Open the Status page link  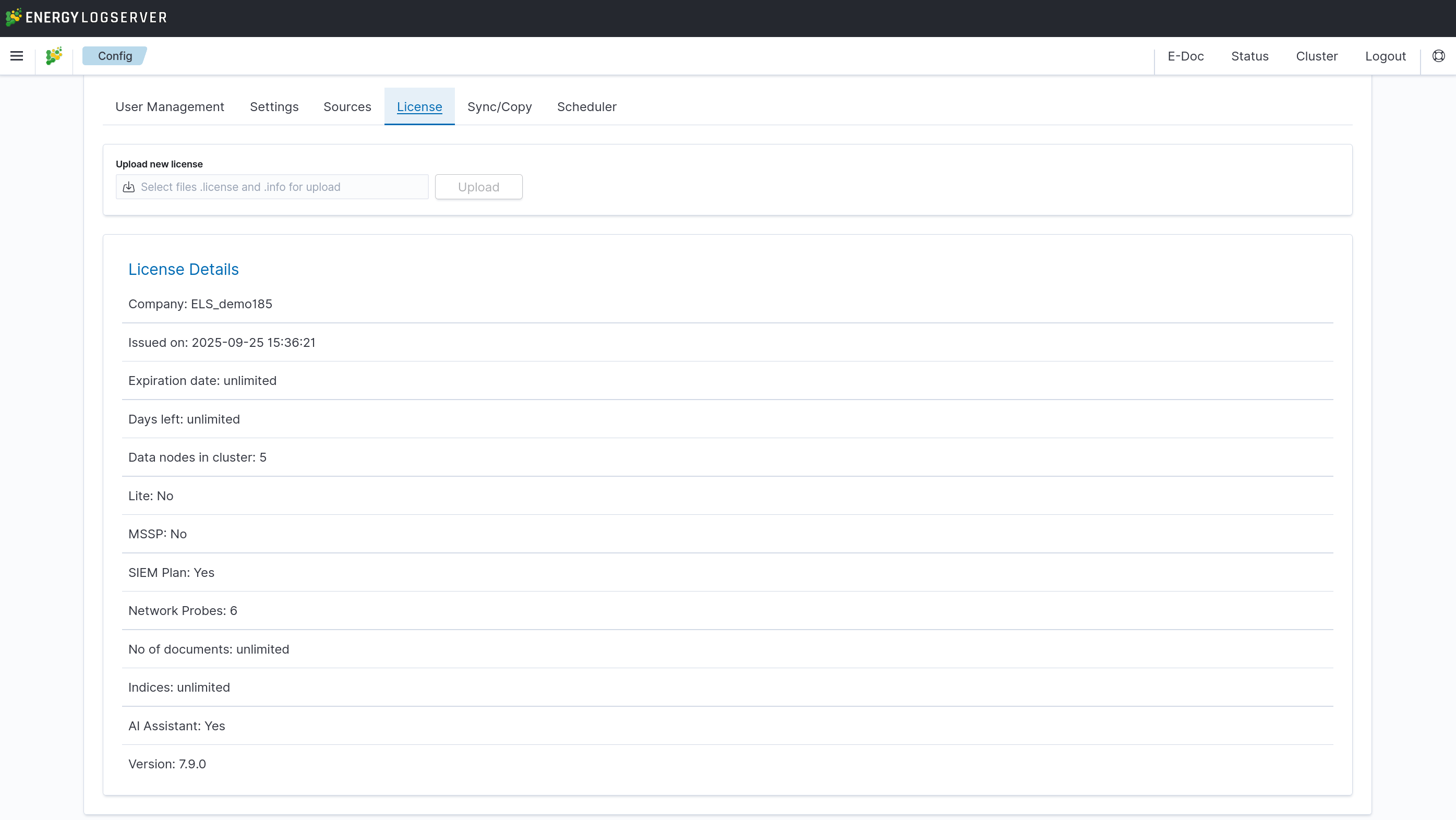coord(1250,56)
